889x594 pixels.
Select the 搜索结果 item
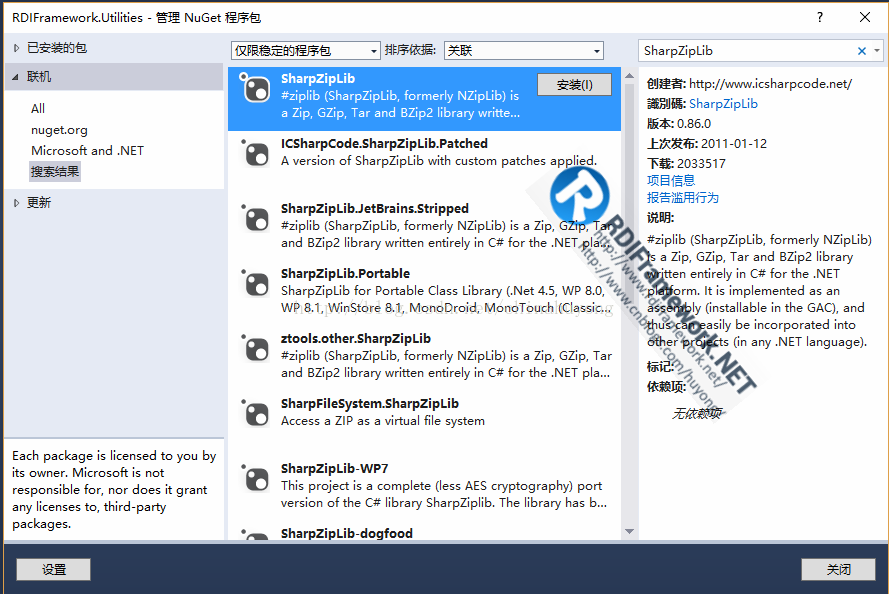coord(55,172)
